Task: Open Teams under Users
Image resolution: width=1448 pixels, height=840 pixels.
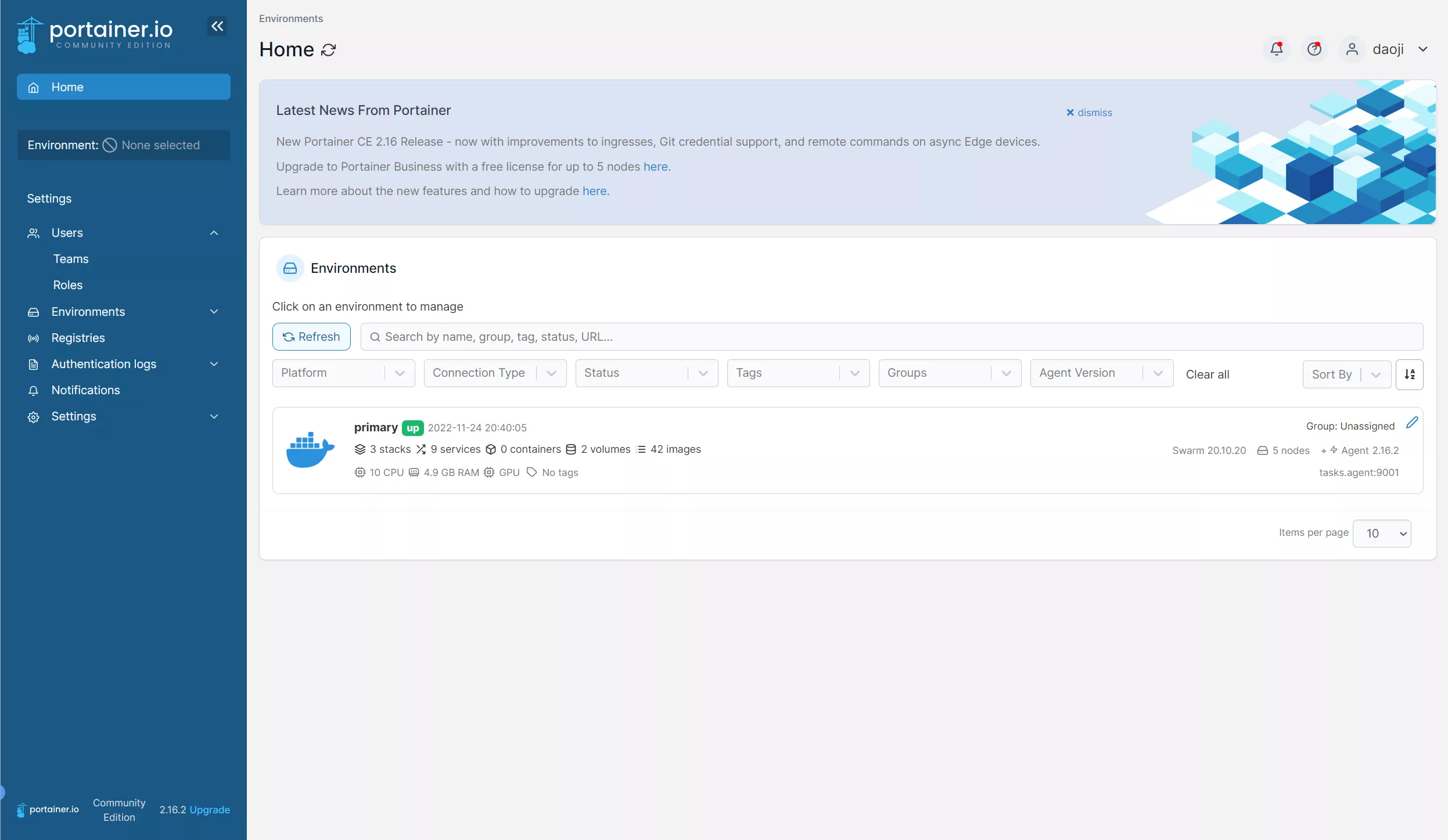Action: tap(71, 259)
